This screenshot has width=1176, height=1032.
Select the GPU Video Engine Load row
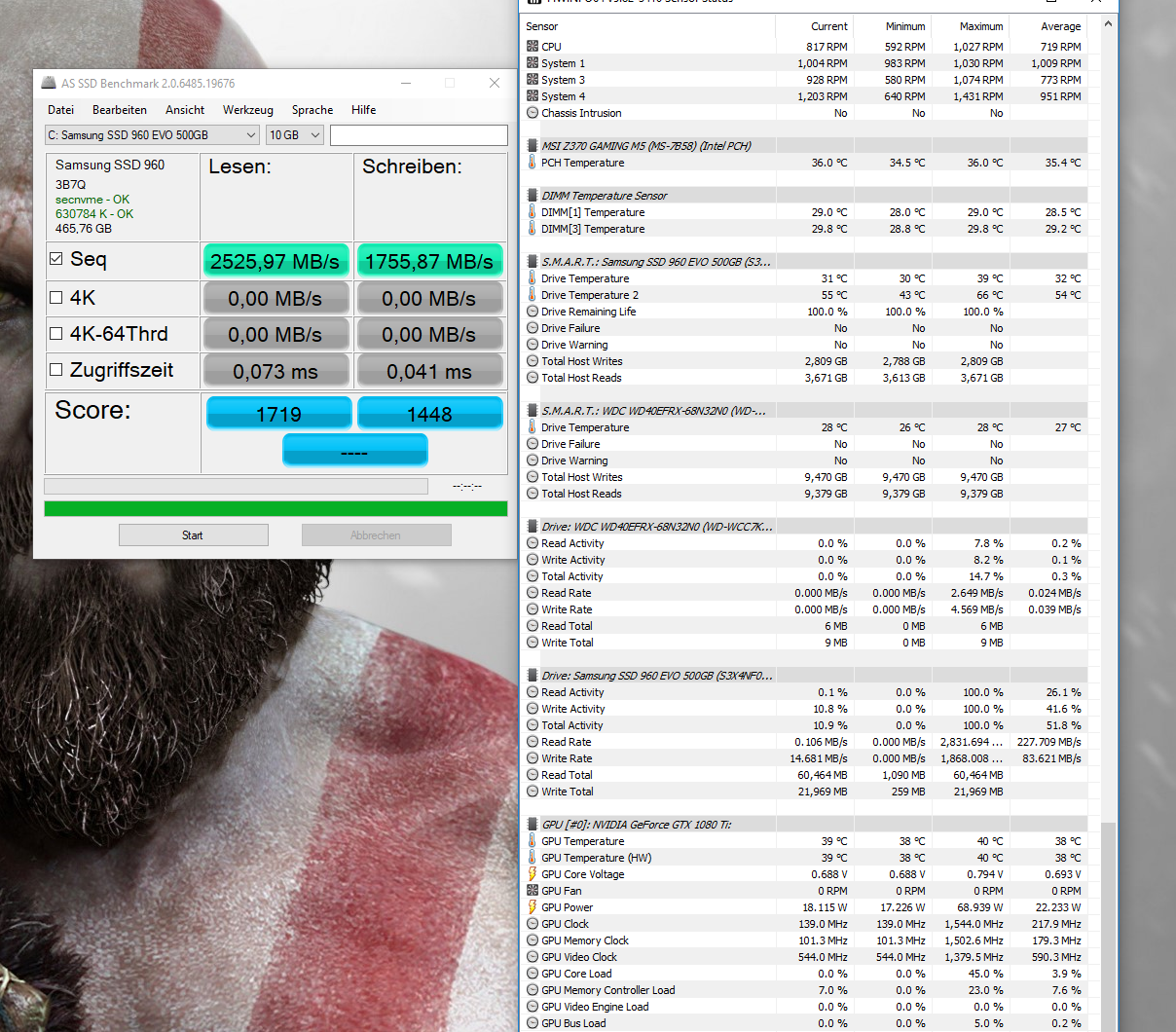click(x=805, y=1007)
